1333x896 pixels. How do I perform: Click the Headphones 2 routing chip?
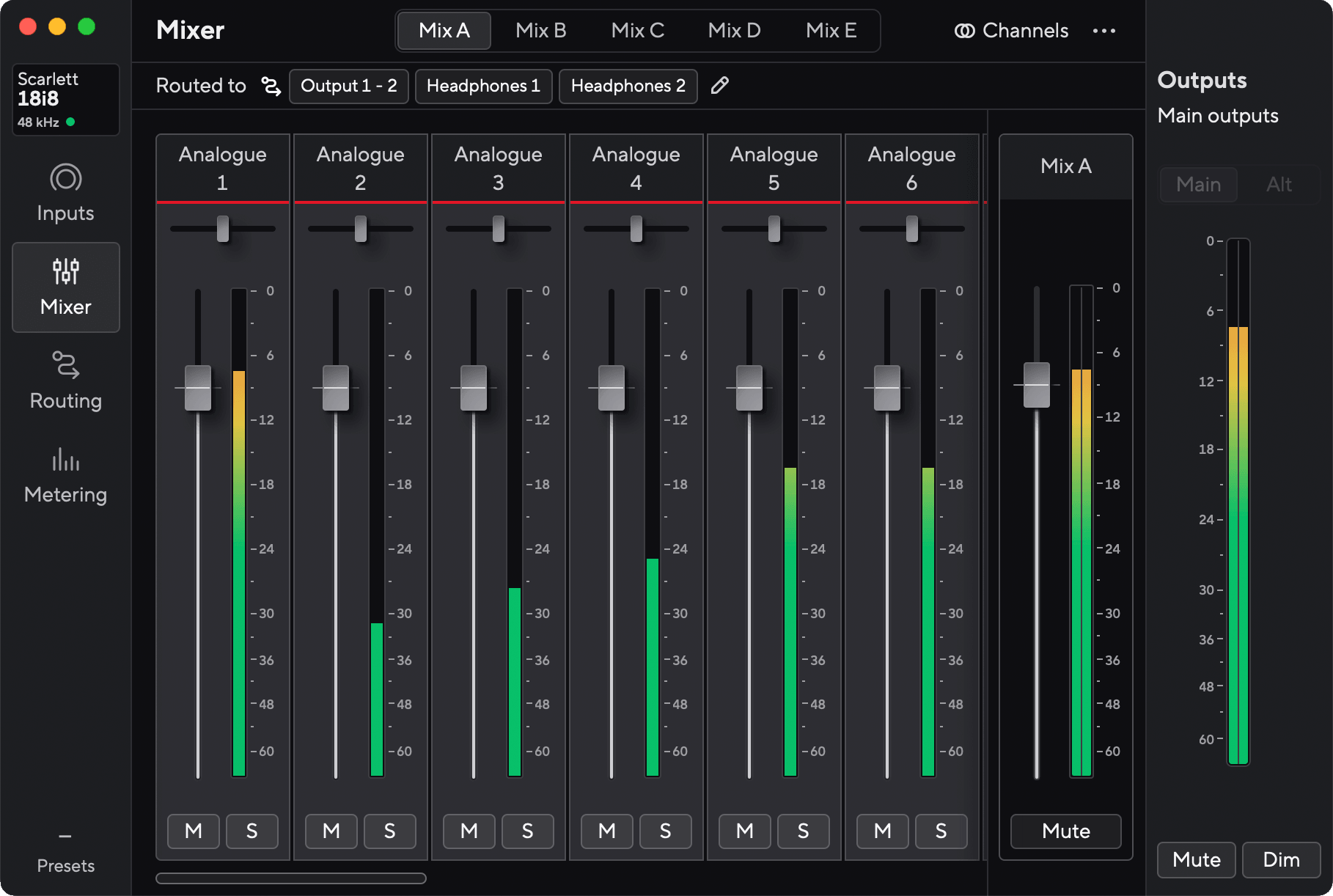coord(628,87)
